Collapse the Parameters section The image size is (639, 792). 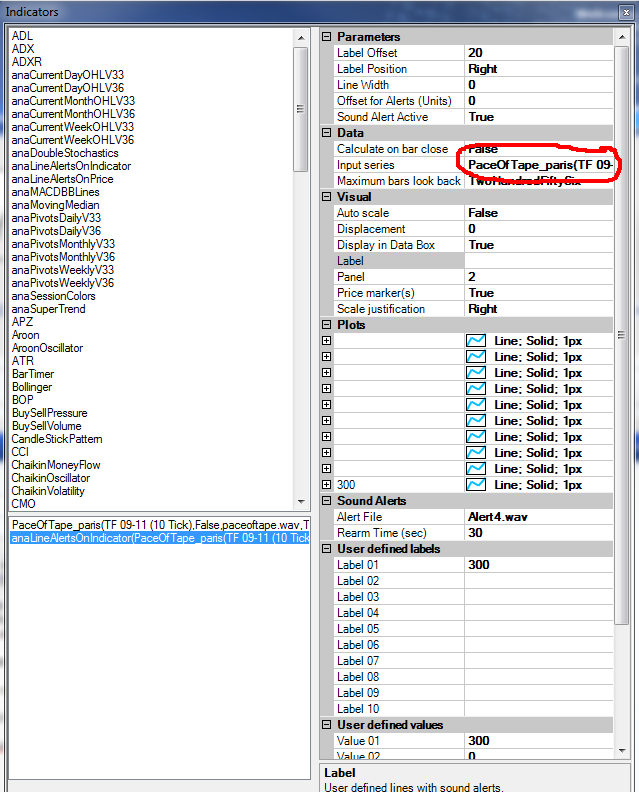click(x=327, y=37)
